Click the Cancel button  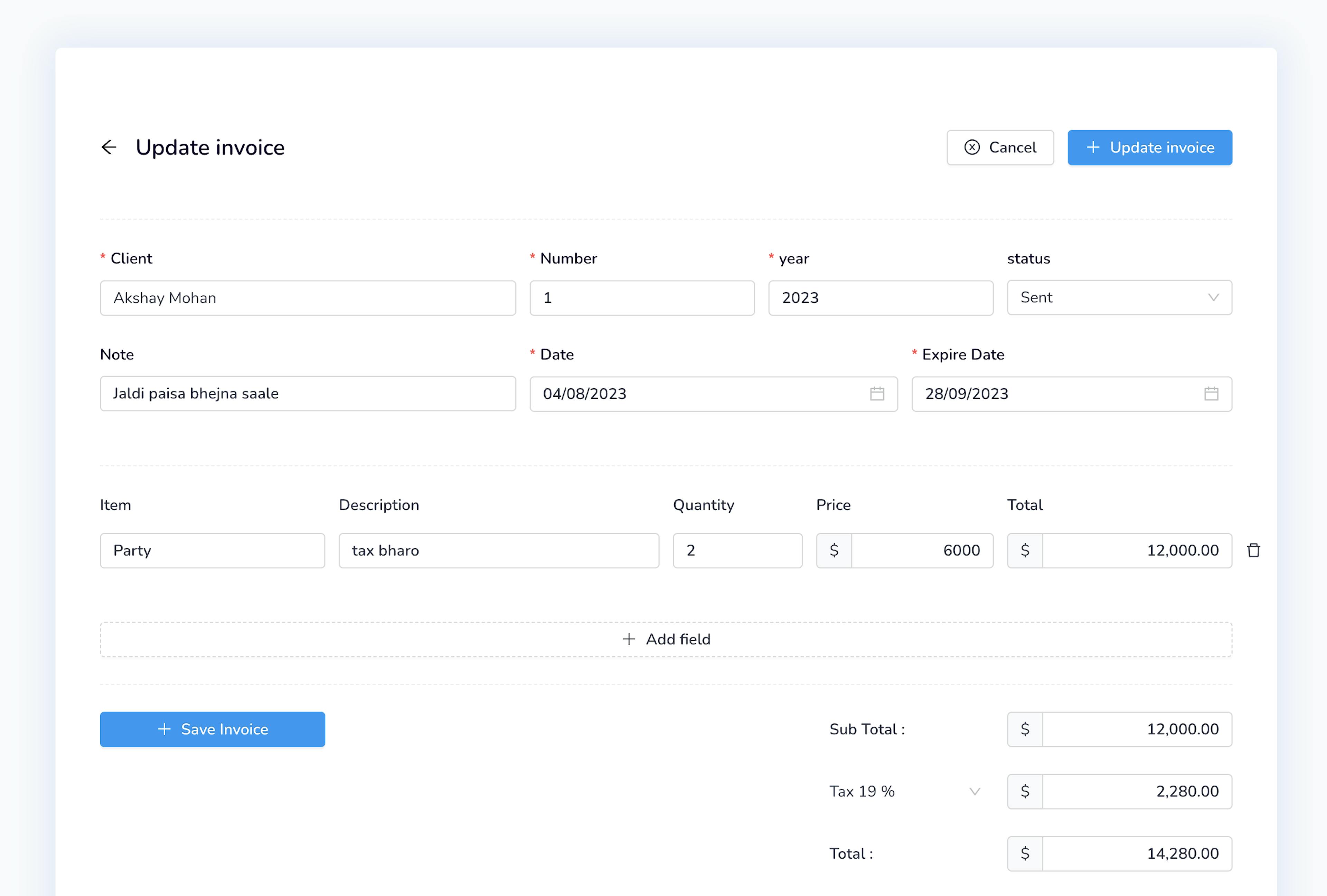1000,147
